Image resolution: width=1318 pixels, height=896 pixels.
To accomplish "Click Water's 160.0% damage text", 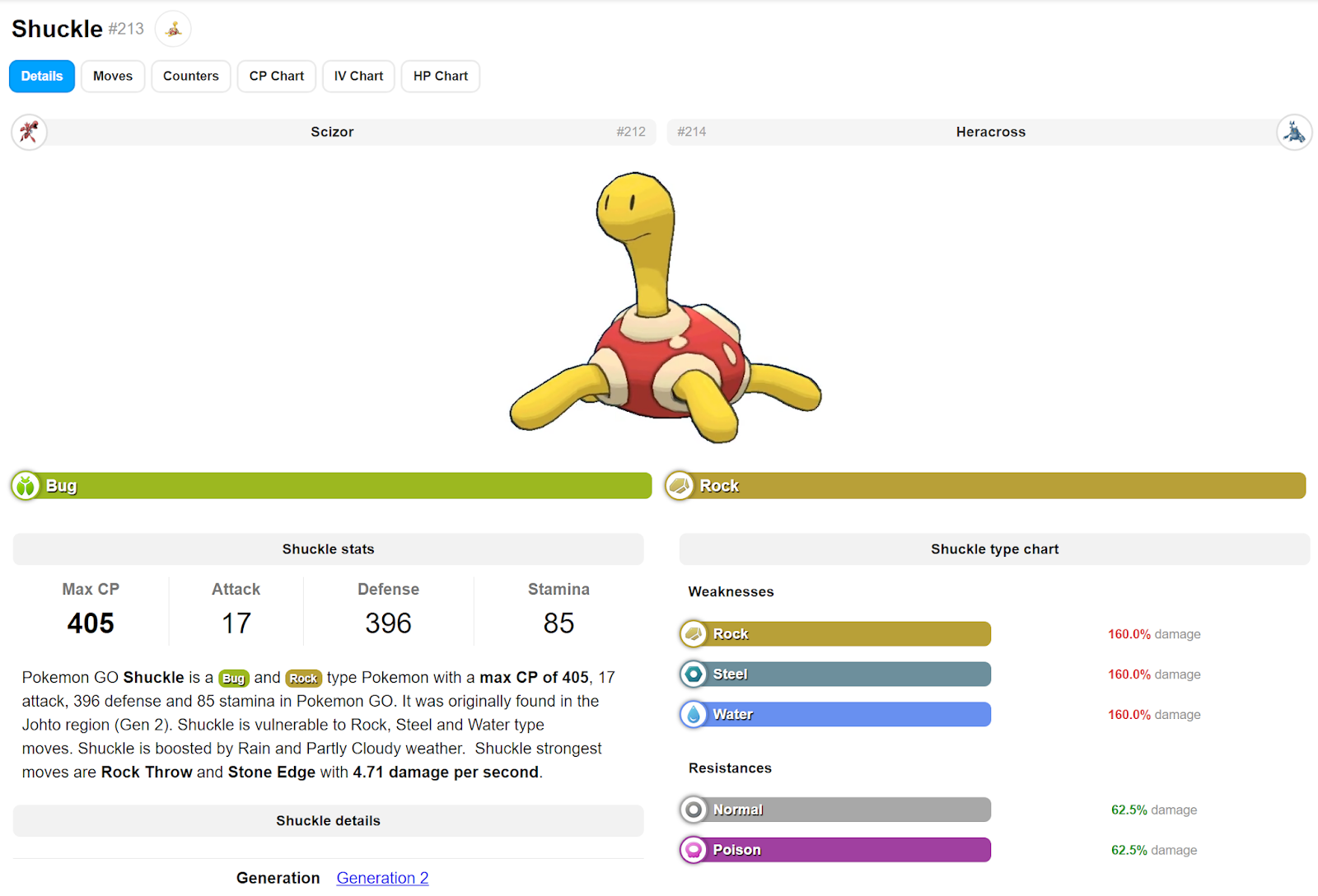I will 1154,715.
